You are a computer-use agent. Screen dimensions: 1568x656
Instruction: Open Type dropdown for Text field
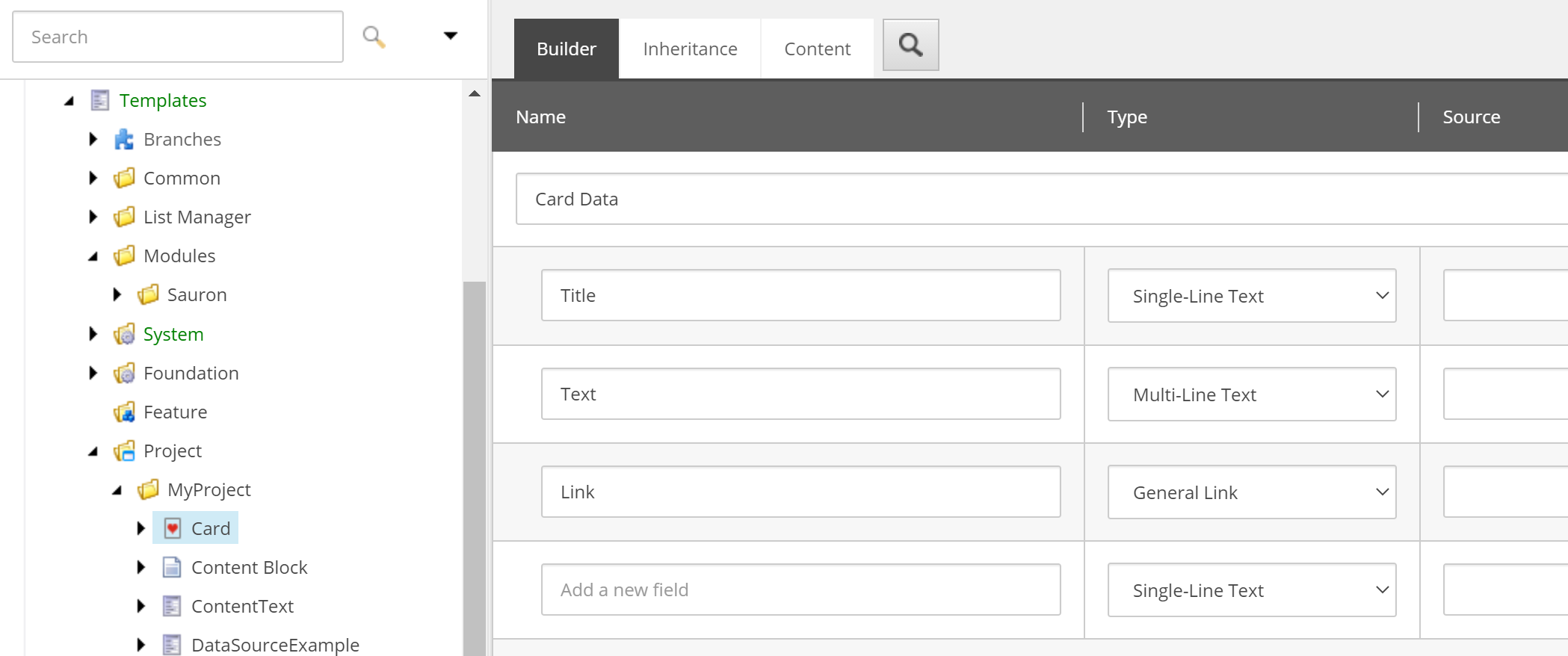point(1252,394)
